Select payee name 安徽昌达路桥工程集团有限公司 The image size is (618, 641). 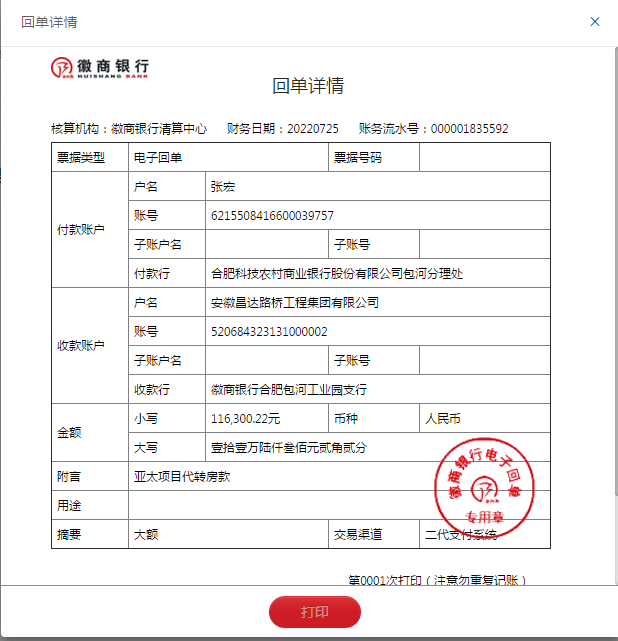pyautogui.click(x=295, y=302)
